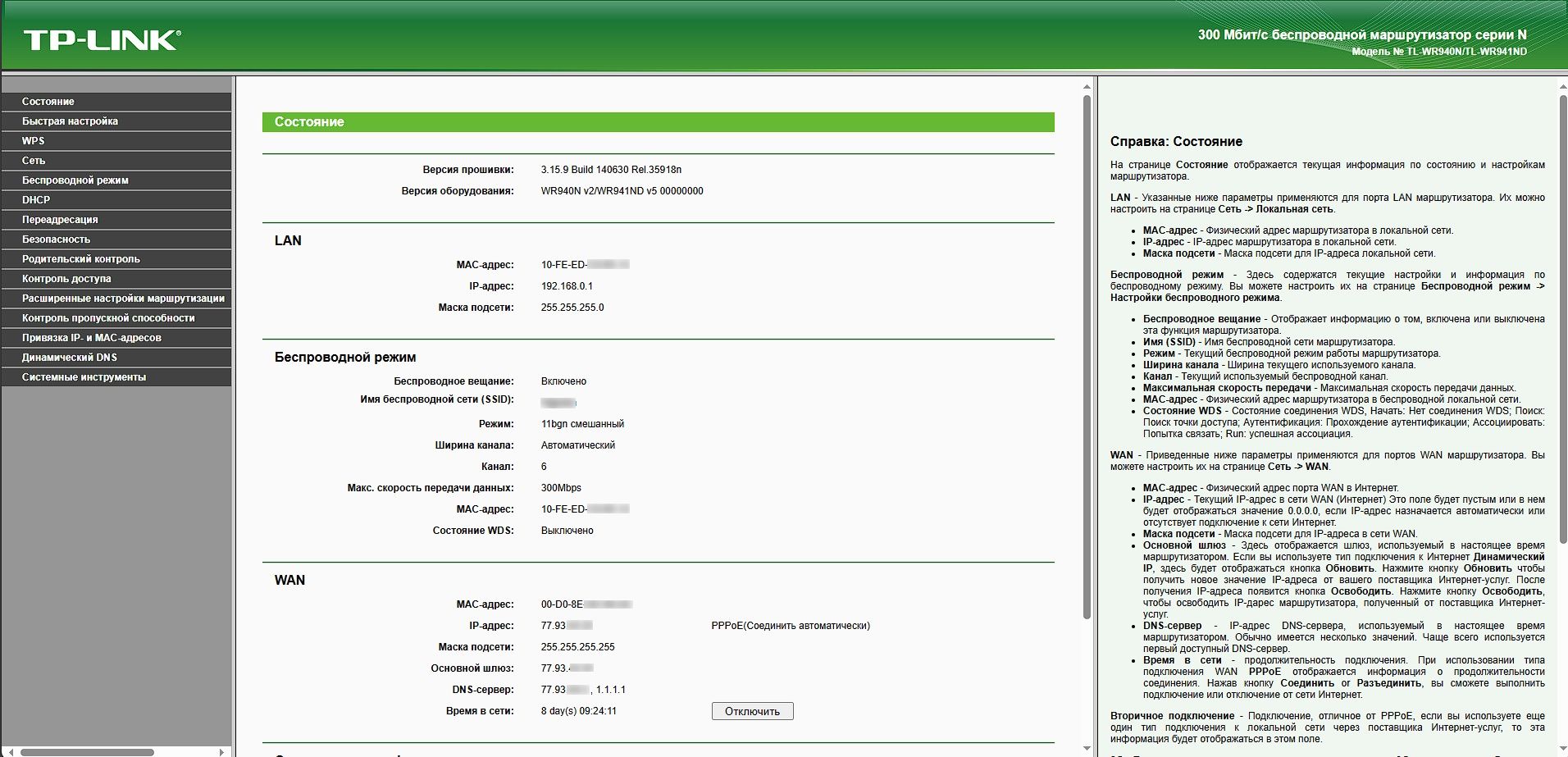Click WAN subnet mask 255.255.255.255
This screenshot has width=1568, height=757.
point(577,647)
